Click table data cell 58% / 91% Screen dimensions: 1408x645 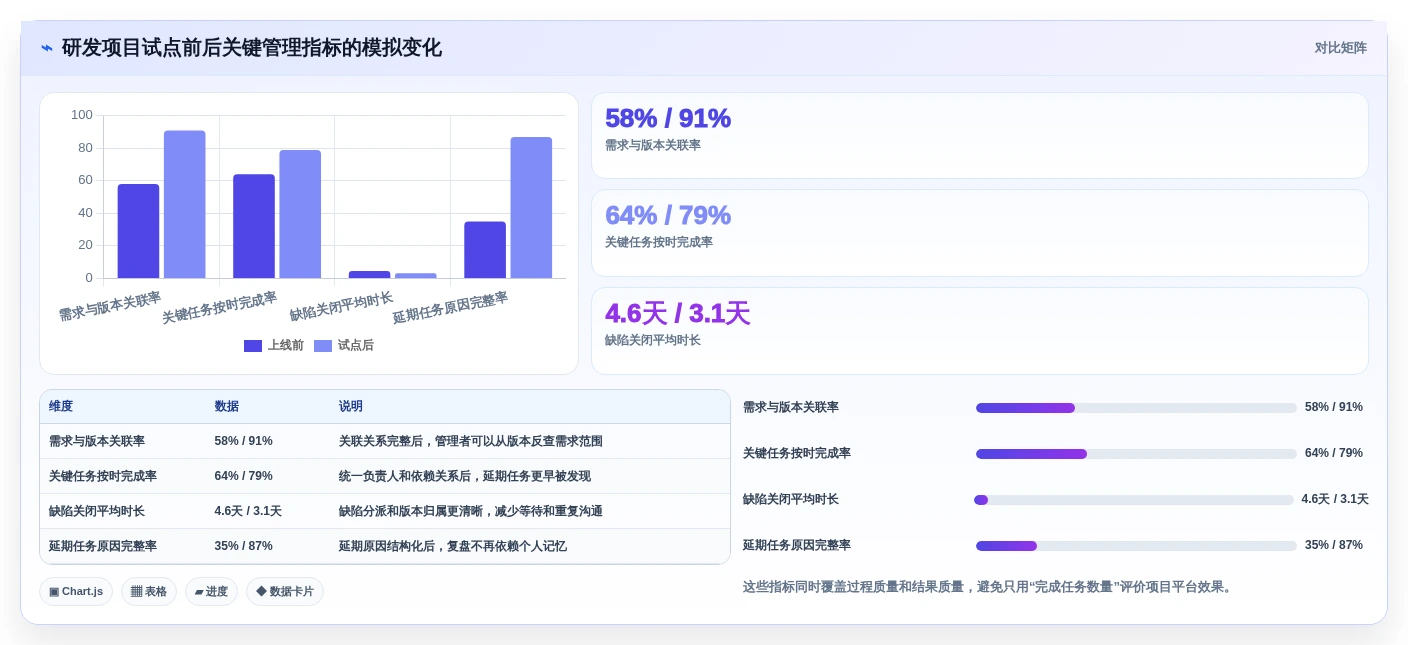(x=243, y=441)
